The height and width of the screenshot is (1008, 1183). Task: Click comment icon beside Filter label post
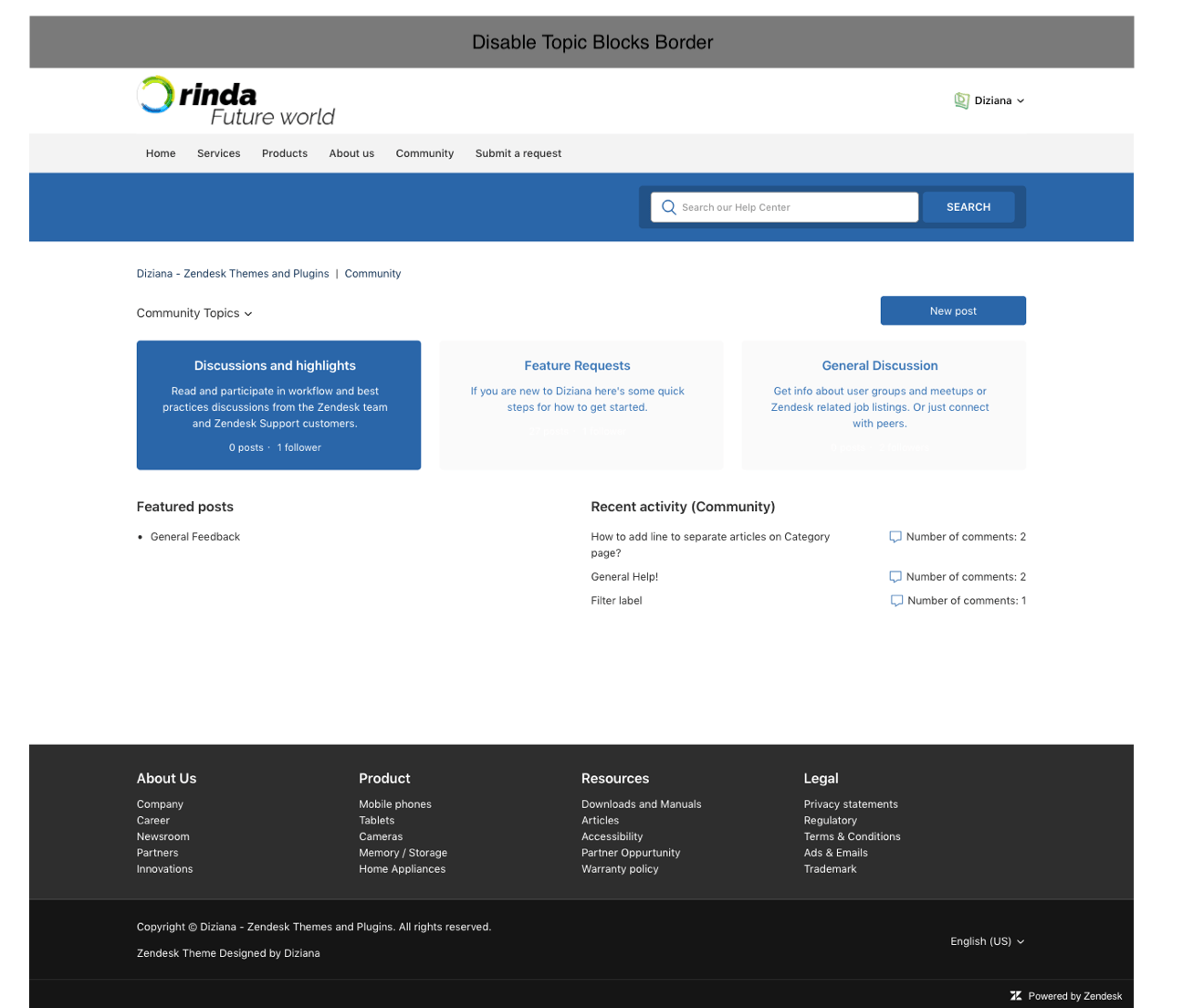(896, 601)
